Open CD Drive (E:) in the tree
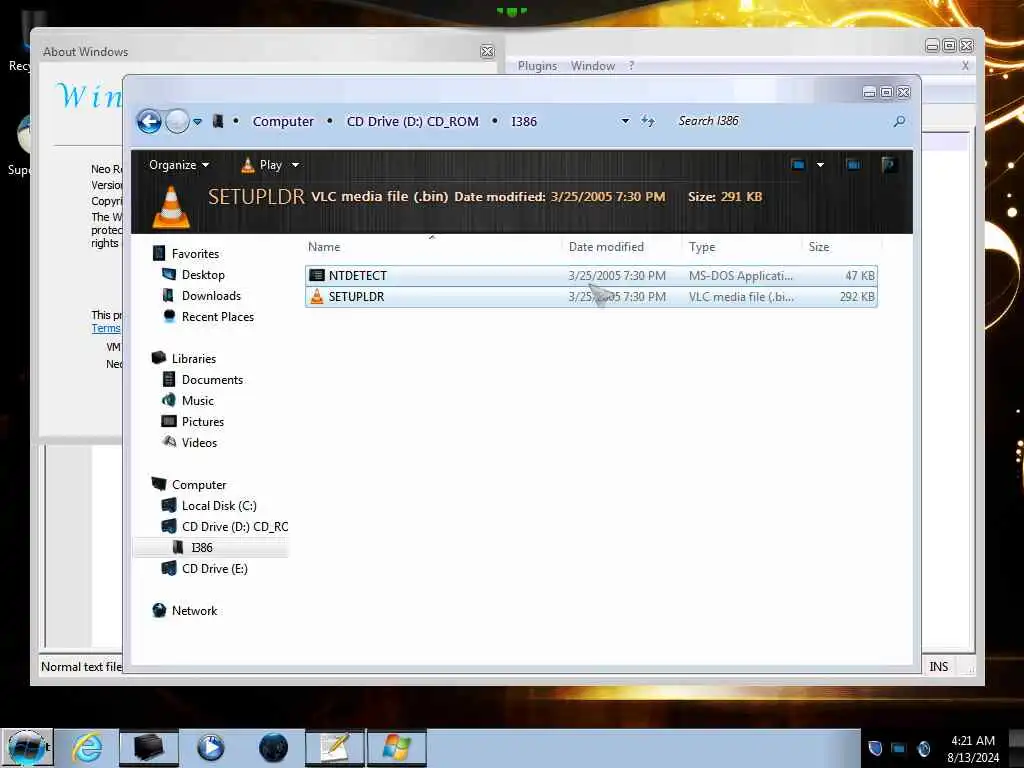This screenshot has height=768, width=1024. tap(214, 568)
